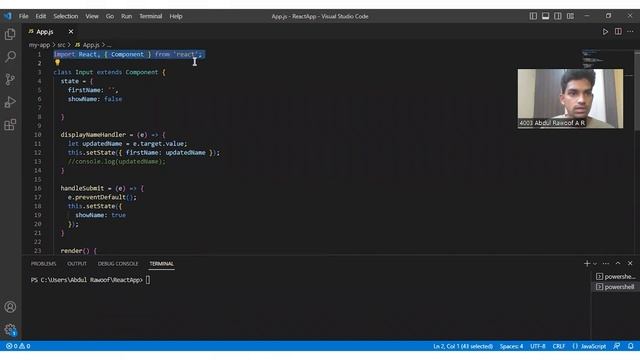Change indentation via Spaces: 4

(511, 346)
